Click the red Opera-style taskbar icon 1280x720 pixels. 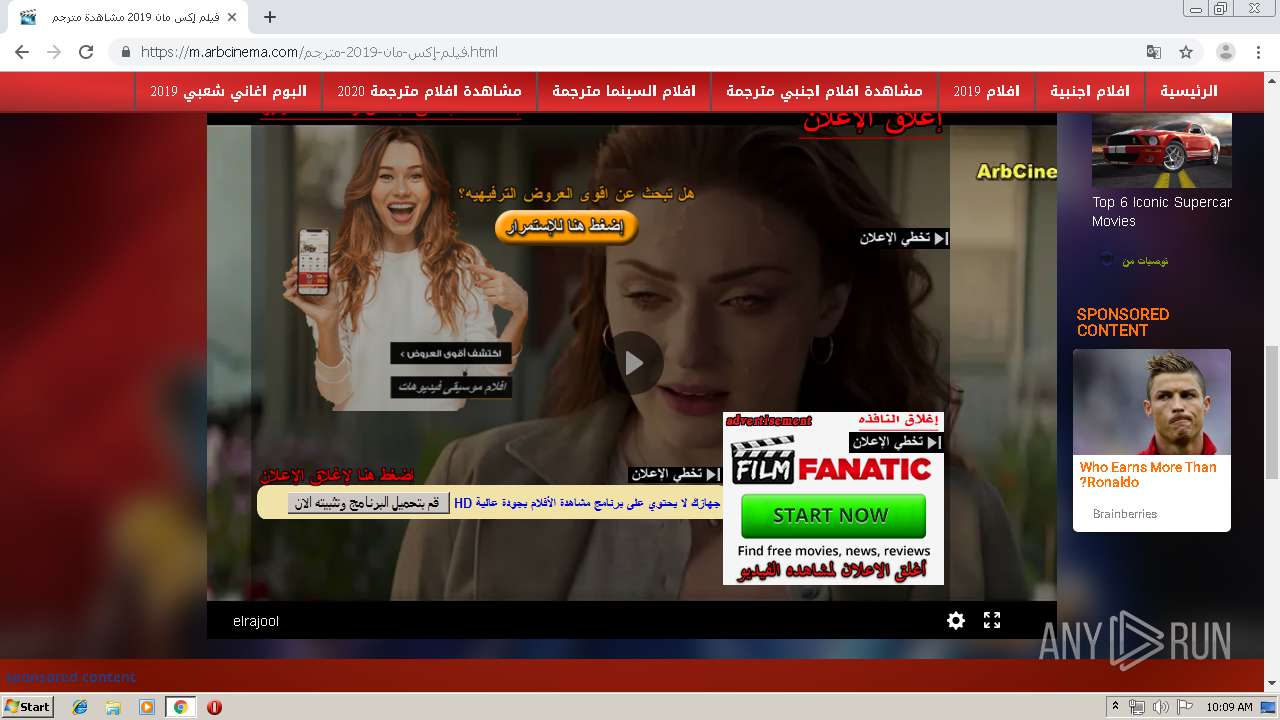(x=214, y=707)
